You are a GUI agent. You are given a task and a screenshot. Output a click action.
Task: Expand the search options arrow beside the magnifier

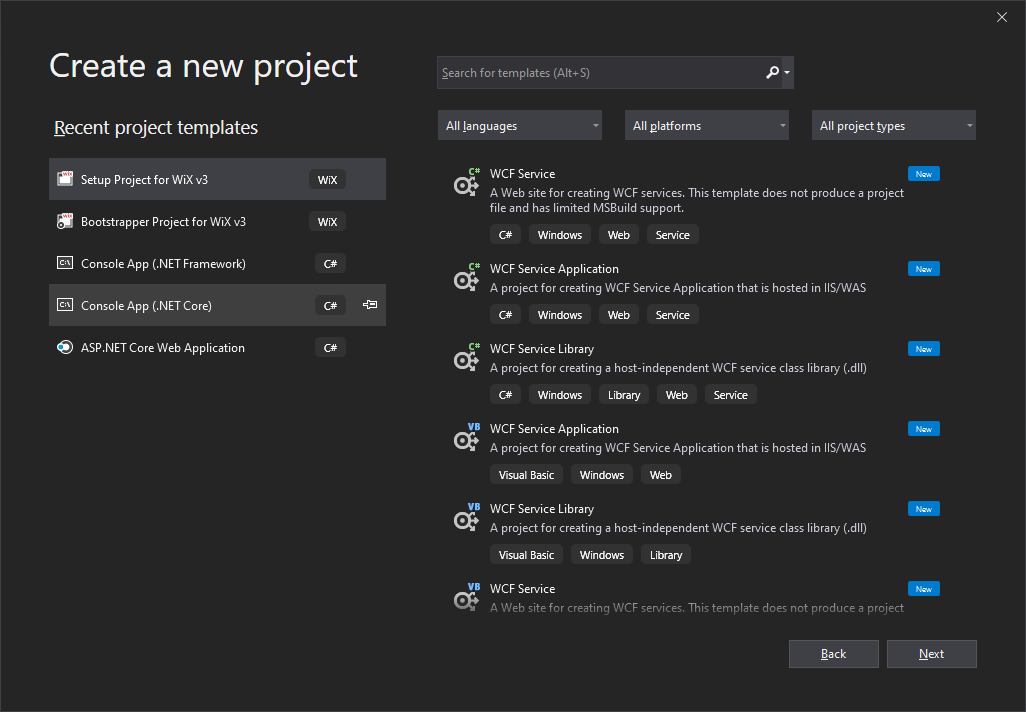[789, 72]
